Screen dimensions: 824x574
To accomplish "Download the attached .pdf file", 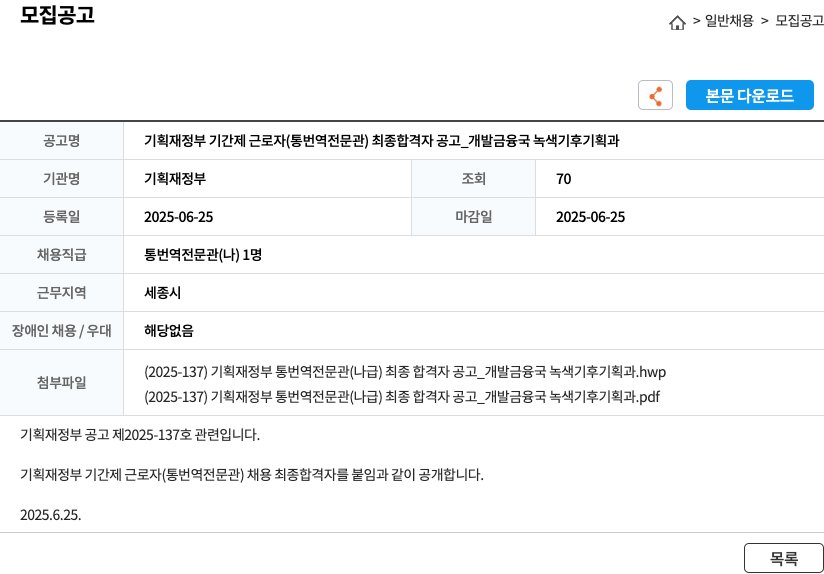I will (402, 397).
